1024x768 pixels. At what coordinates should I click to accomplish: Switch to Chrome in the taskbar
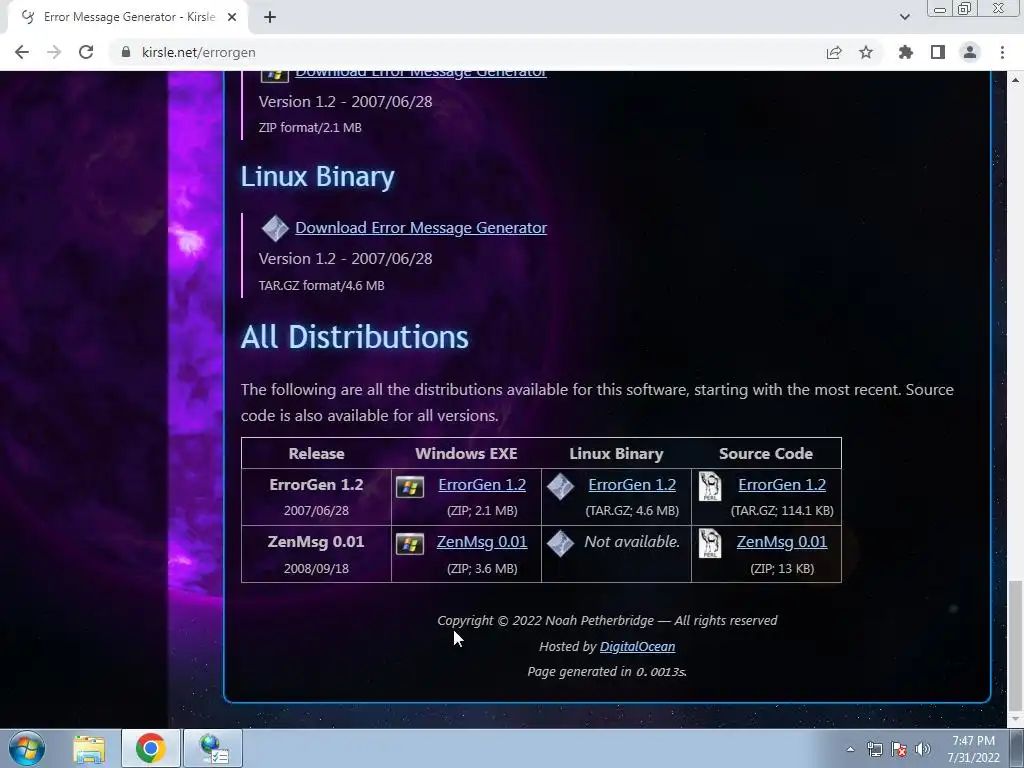(x=150, y=748)
